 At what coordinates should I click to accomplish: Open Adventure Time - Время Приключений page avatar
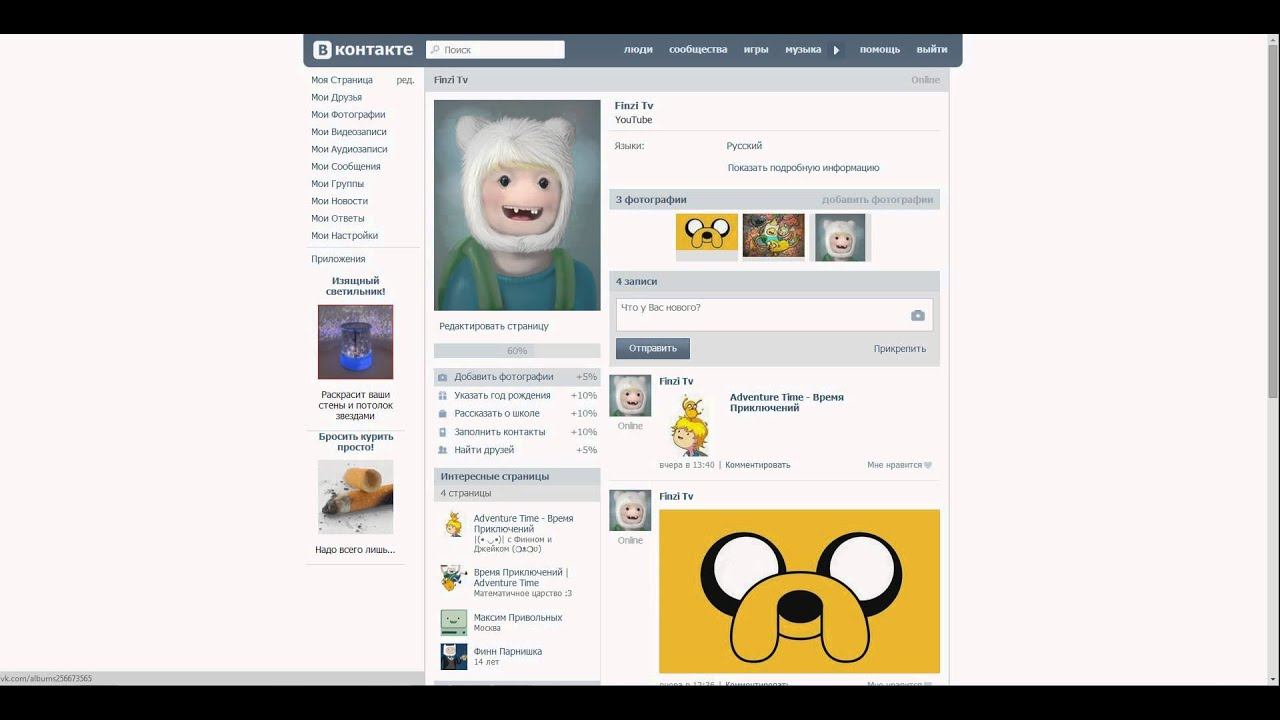coord(454,525)
